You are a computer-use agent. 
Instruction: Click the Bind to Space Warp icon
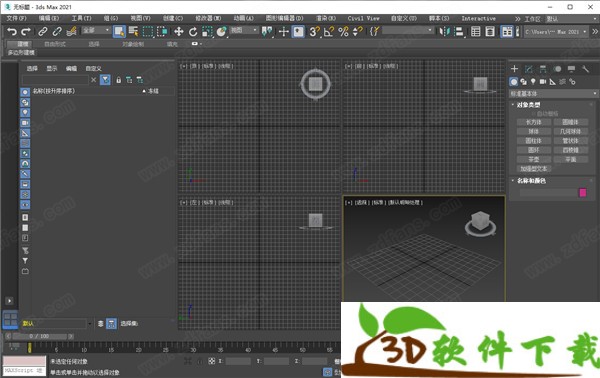tap(71, 31)
